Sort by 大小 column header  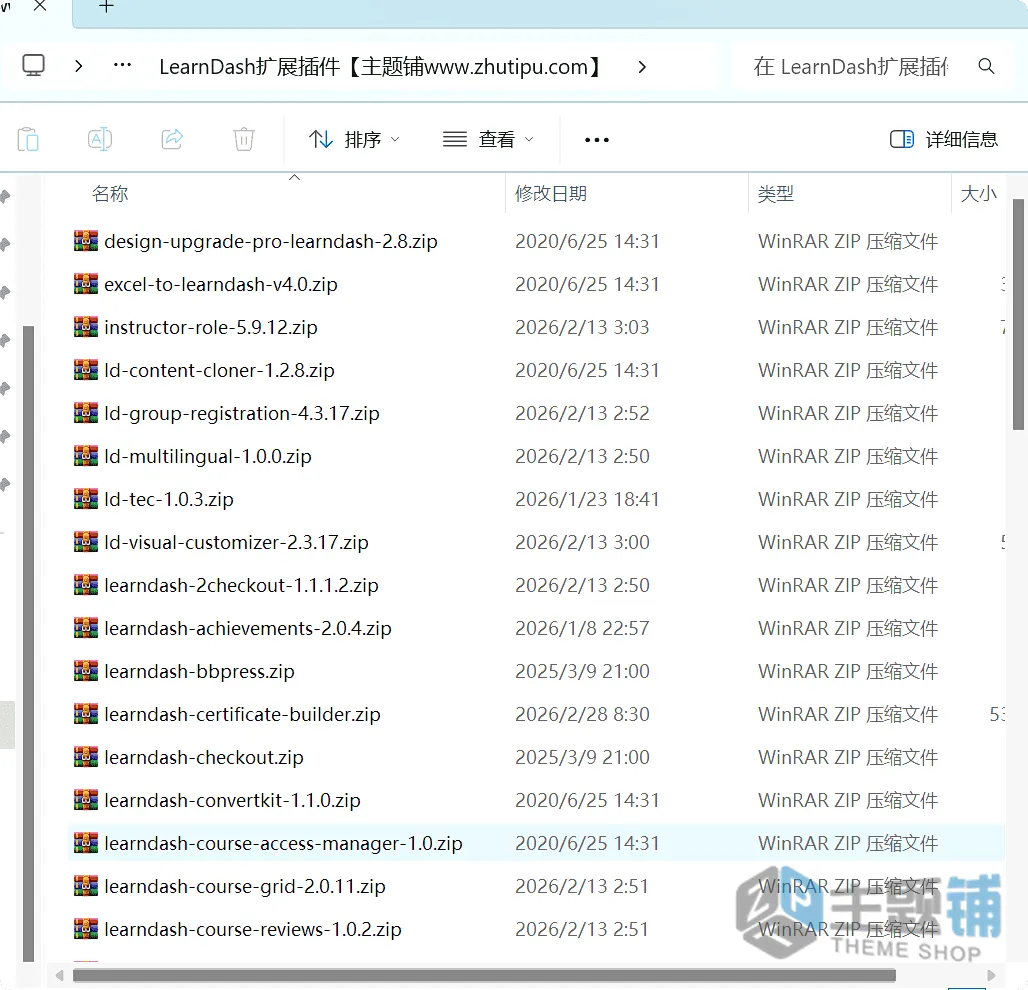click(x=978, y=193)
